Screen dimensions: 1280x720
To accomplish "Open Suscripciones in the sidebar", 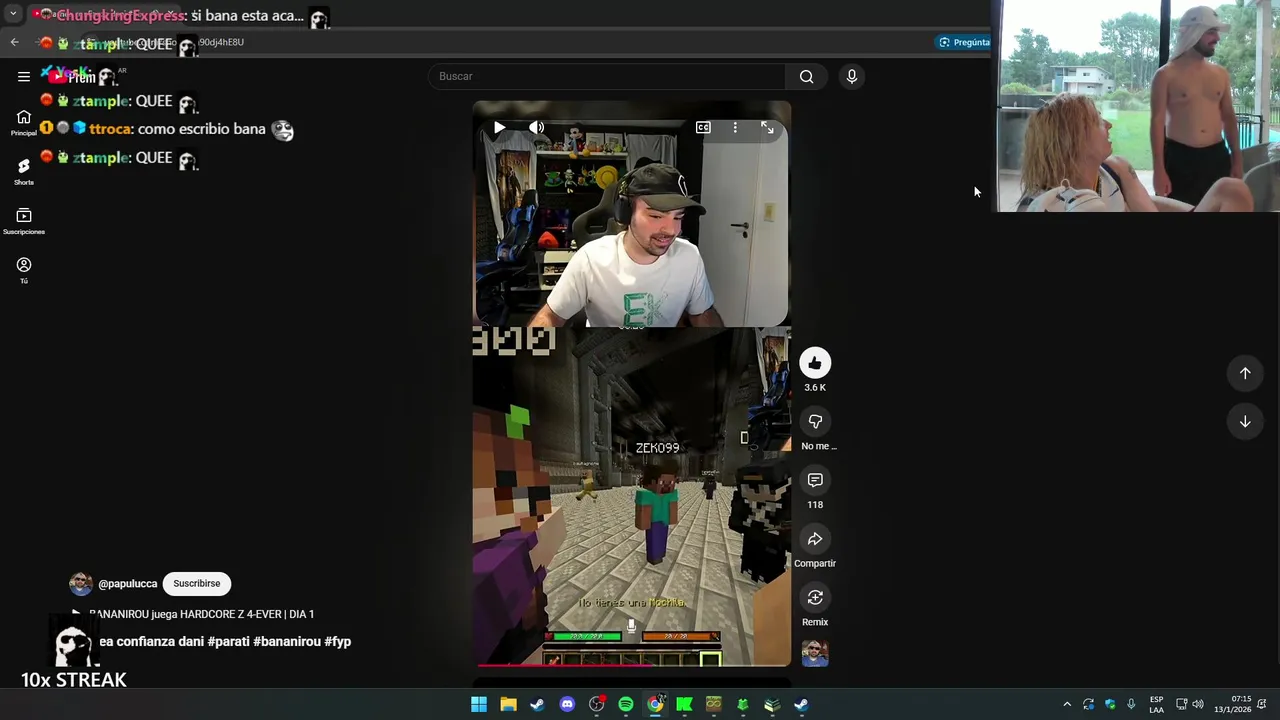I will pyautogui.click(x=24, y=221).
